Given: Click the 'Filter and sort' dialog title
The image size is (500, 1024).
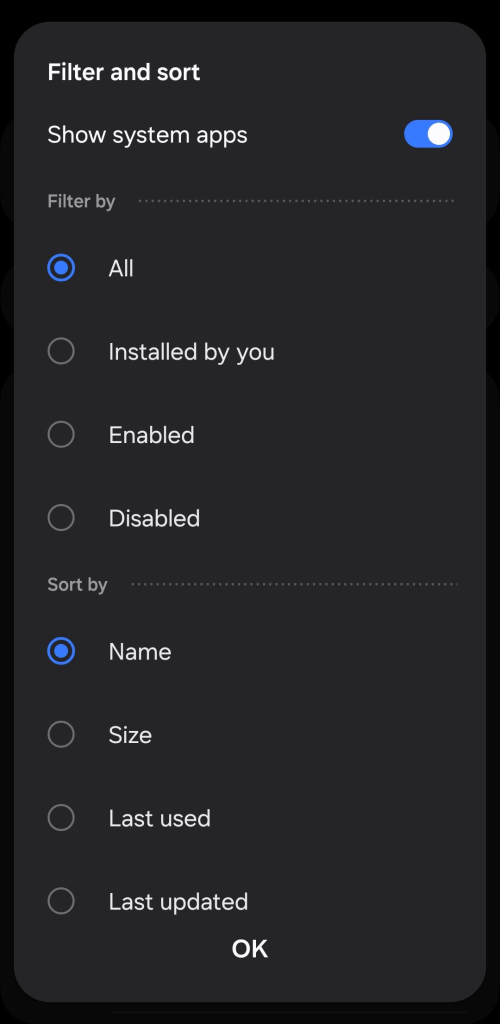Looking at the screenshot, I should tap(124, 72).
